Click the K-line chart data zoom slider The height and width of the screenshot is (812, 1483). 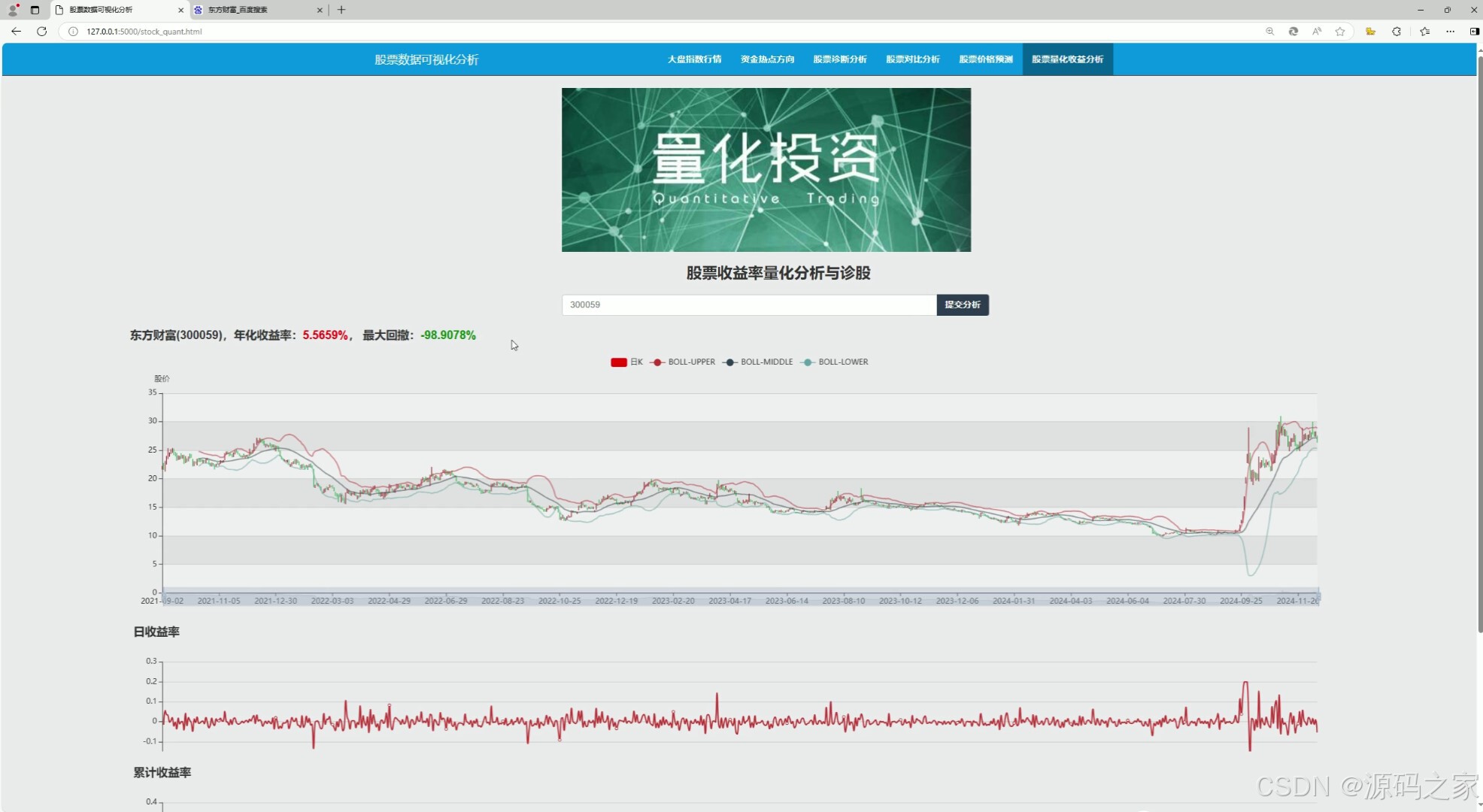741,595
